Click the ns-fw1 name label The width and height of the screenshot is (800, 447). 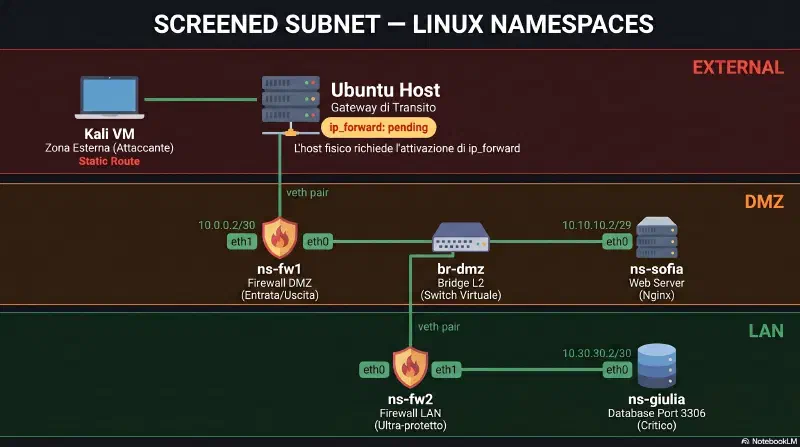point(280,269)
